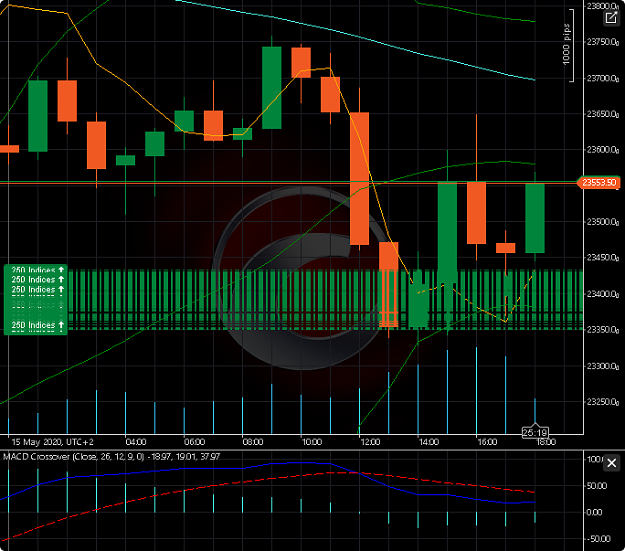Click the 12:00 time axis label
Viewport: 625px width, 551px height.
(369, 442)
